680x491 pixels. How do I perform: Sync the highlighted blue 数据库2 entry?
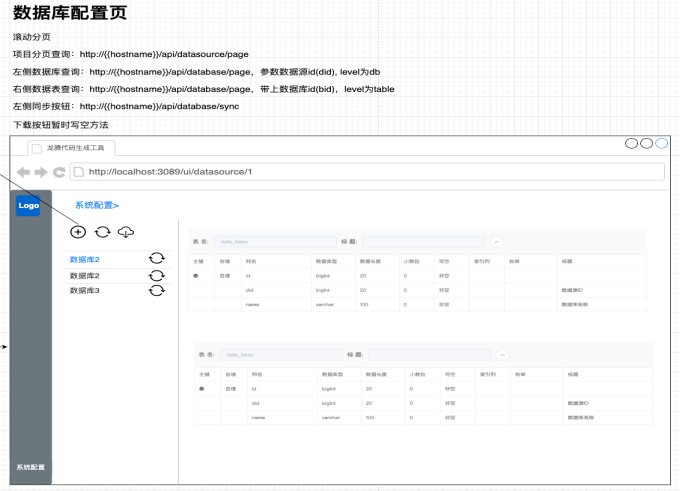click(156, 259)
